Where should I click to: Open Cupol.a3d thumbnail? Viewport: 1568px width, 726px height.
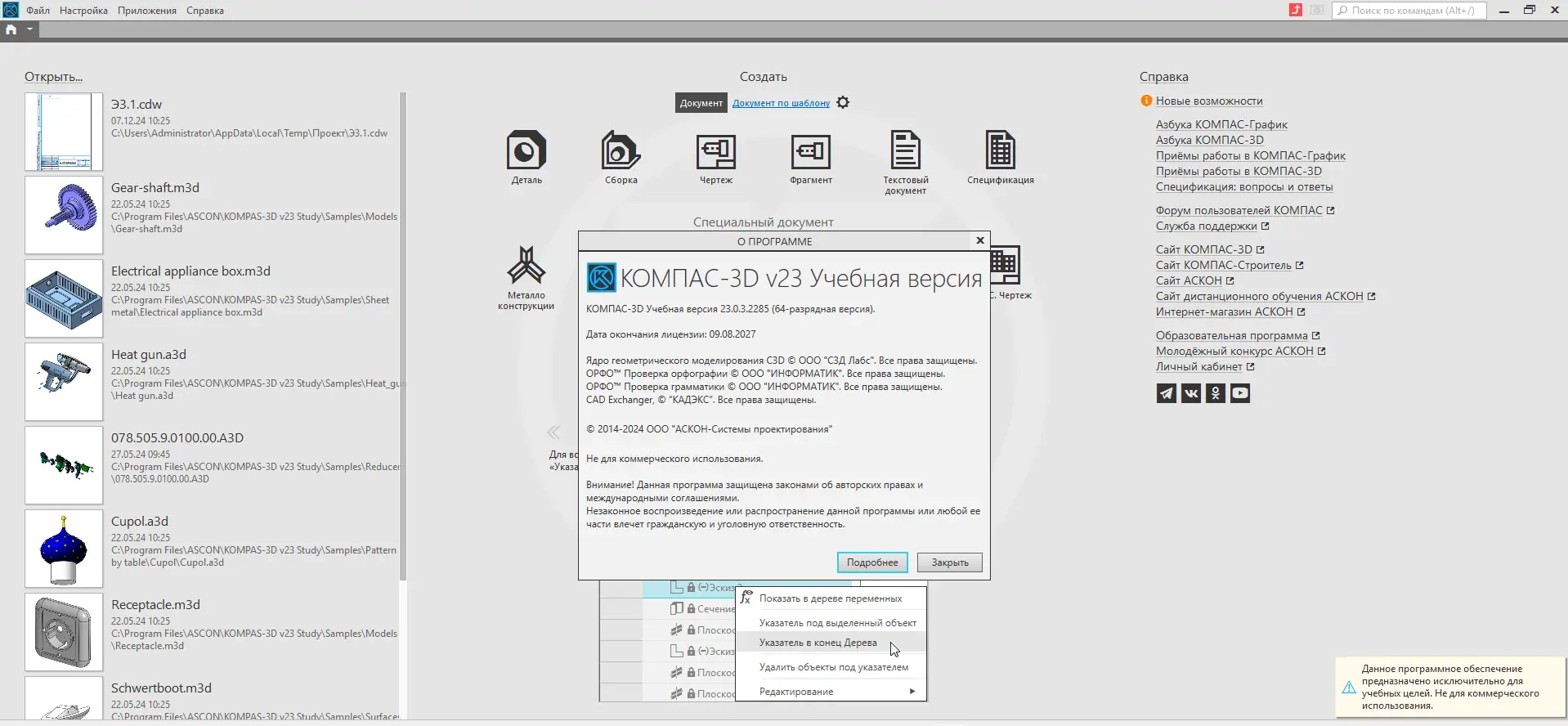click(x=64, y=549)
